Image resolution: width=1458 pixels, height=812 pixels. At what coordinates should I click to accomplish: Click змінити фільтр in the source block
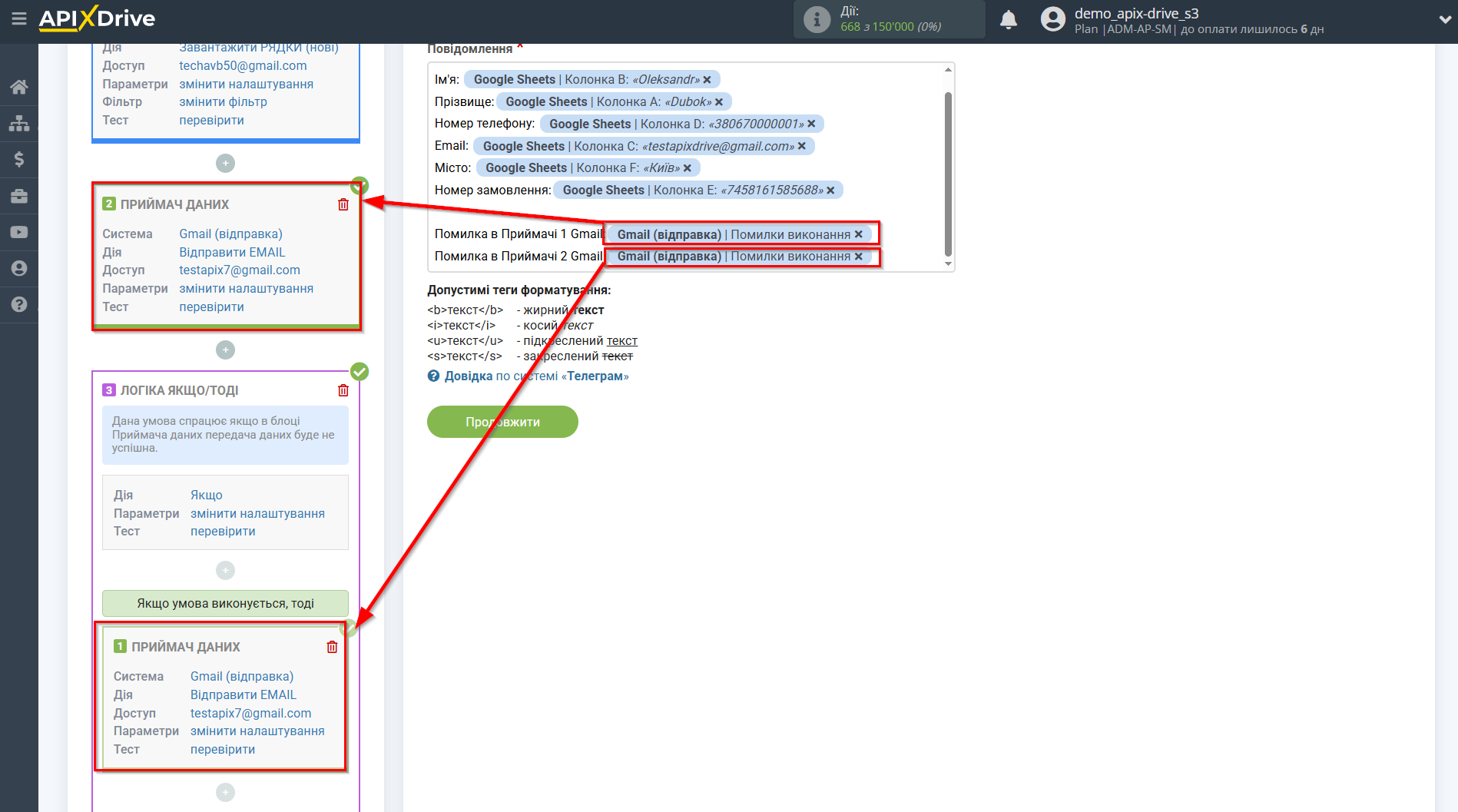[x=223, y=101]
